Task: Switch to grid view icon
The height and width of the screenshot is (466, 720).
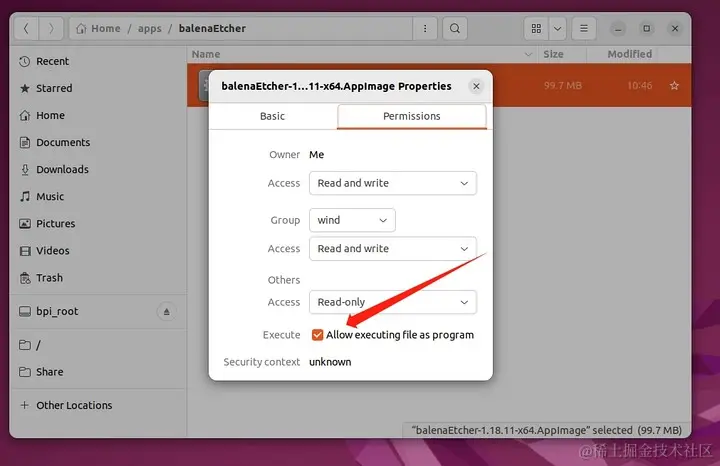Action: (x=536, y=28)
